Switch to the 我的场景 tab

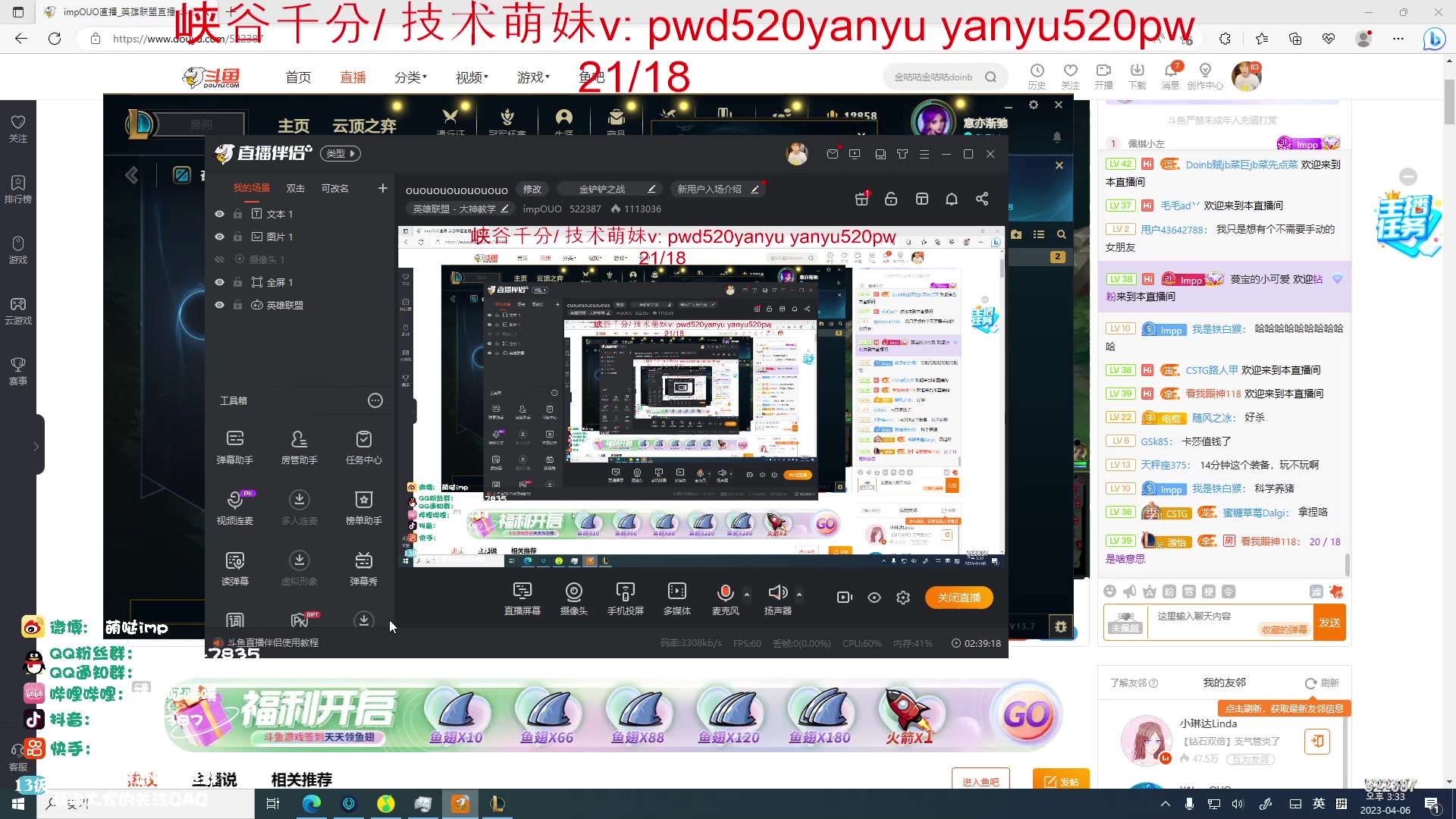pyautogui.click(x=252, y=188)
